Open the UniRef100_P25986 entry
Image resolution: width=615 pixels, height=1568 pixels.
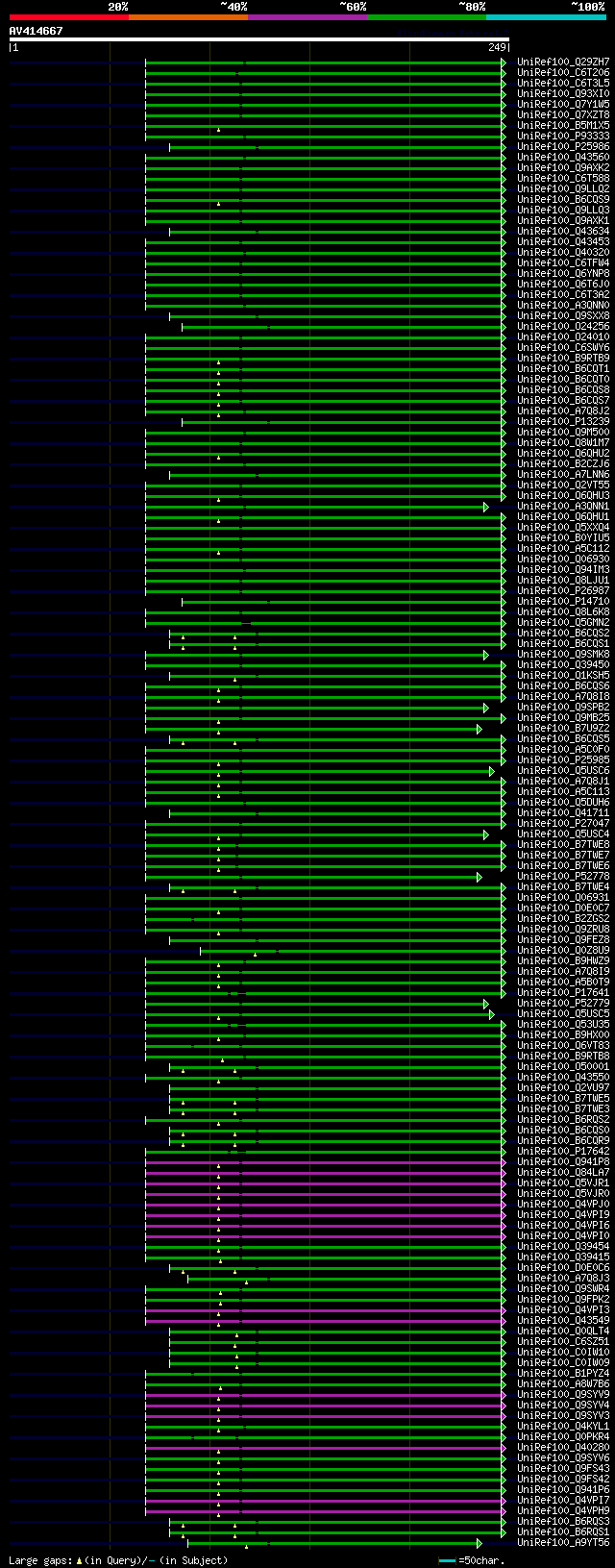click(563, 147)
